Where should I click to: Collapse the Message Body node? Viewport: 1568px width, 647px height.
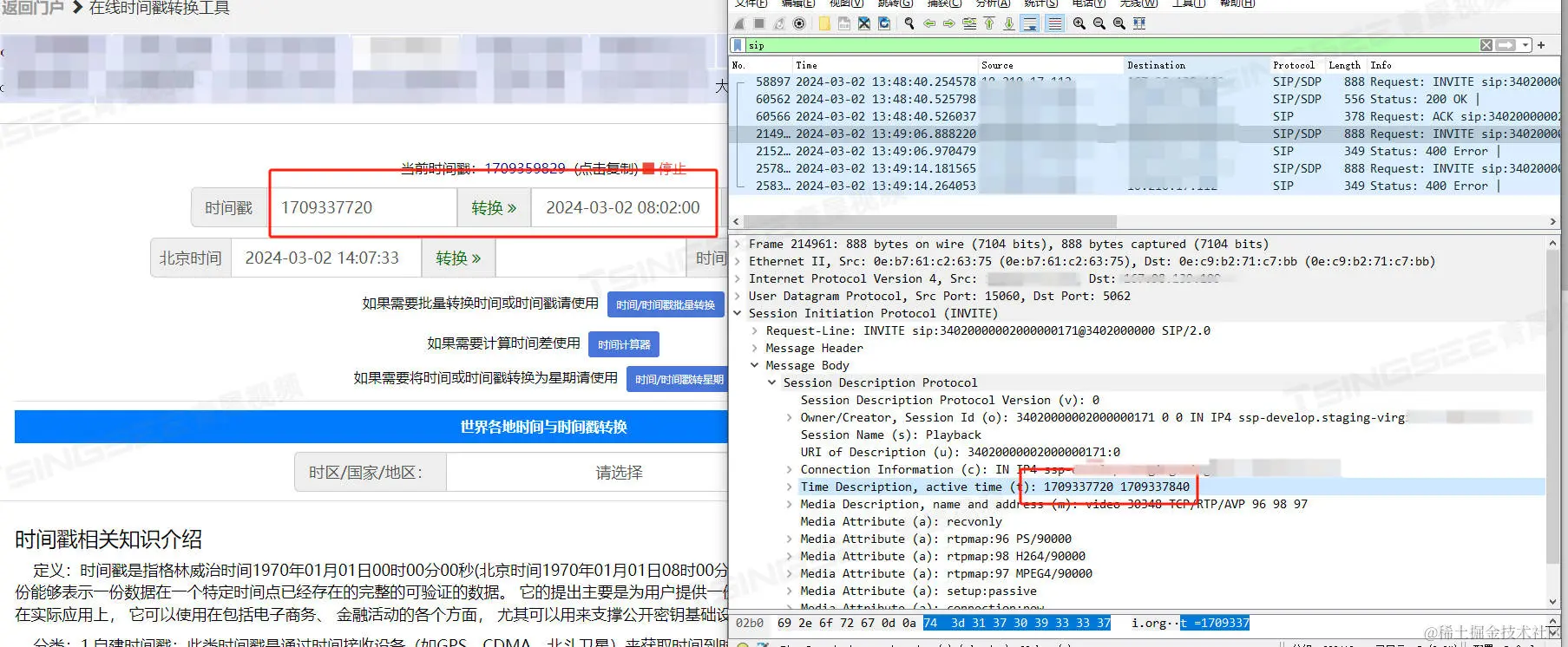click(x=755, y=366)
